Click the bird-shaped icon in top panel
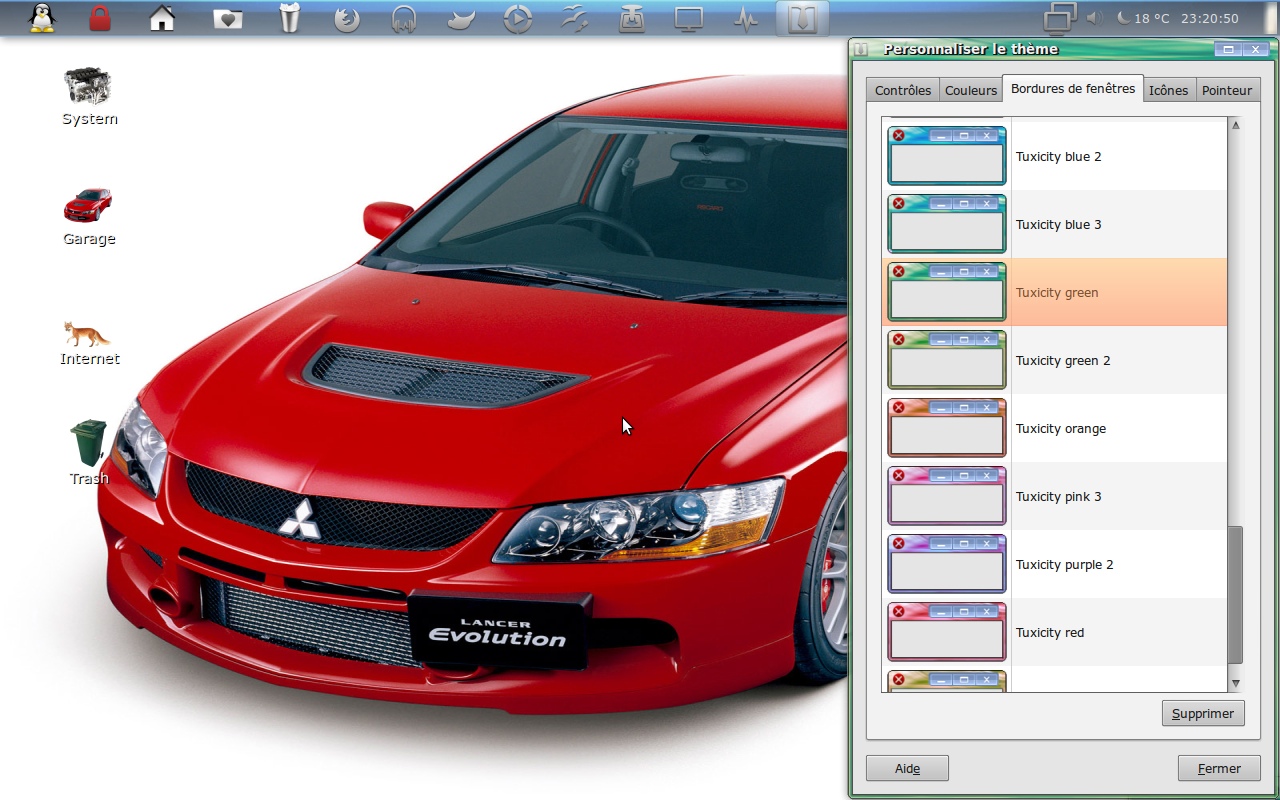Screen dimensions: 1280x800 click(461, 19)
